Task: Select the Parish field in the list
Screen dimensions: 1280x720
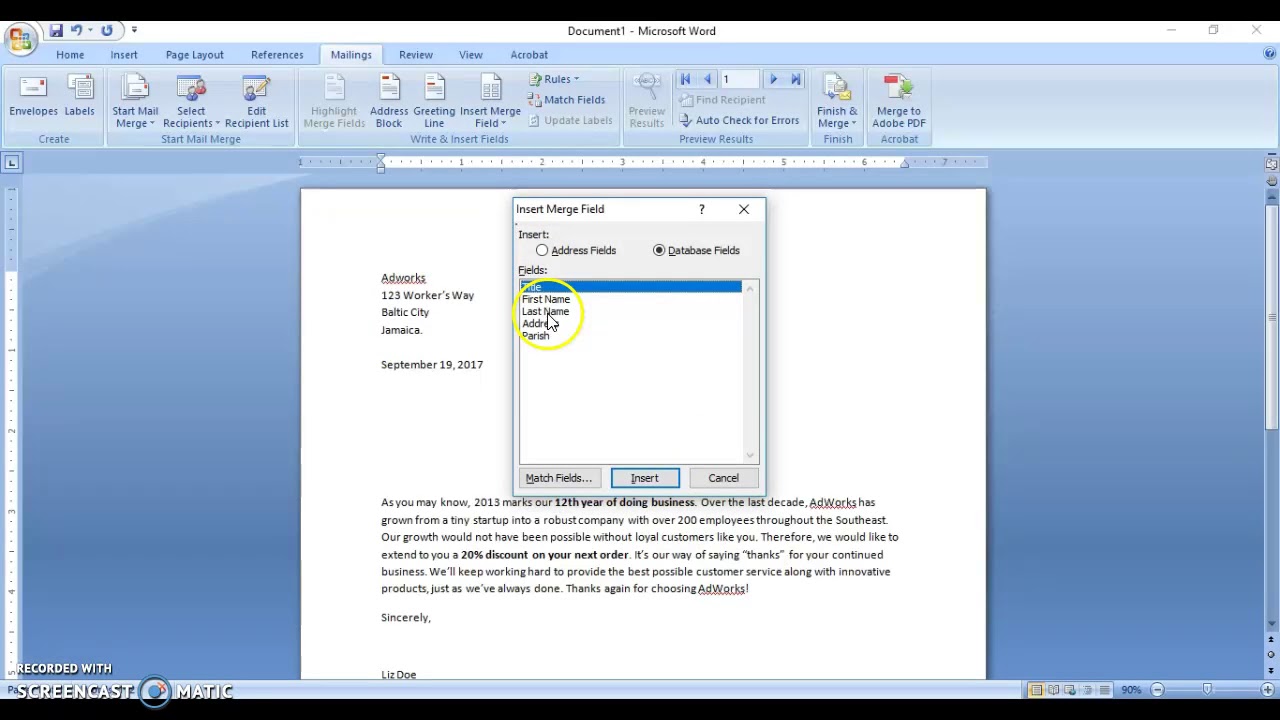Action: coord(631,336)
